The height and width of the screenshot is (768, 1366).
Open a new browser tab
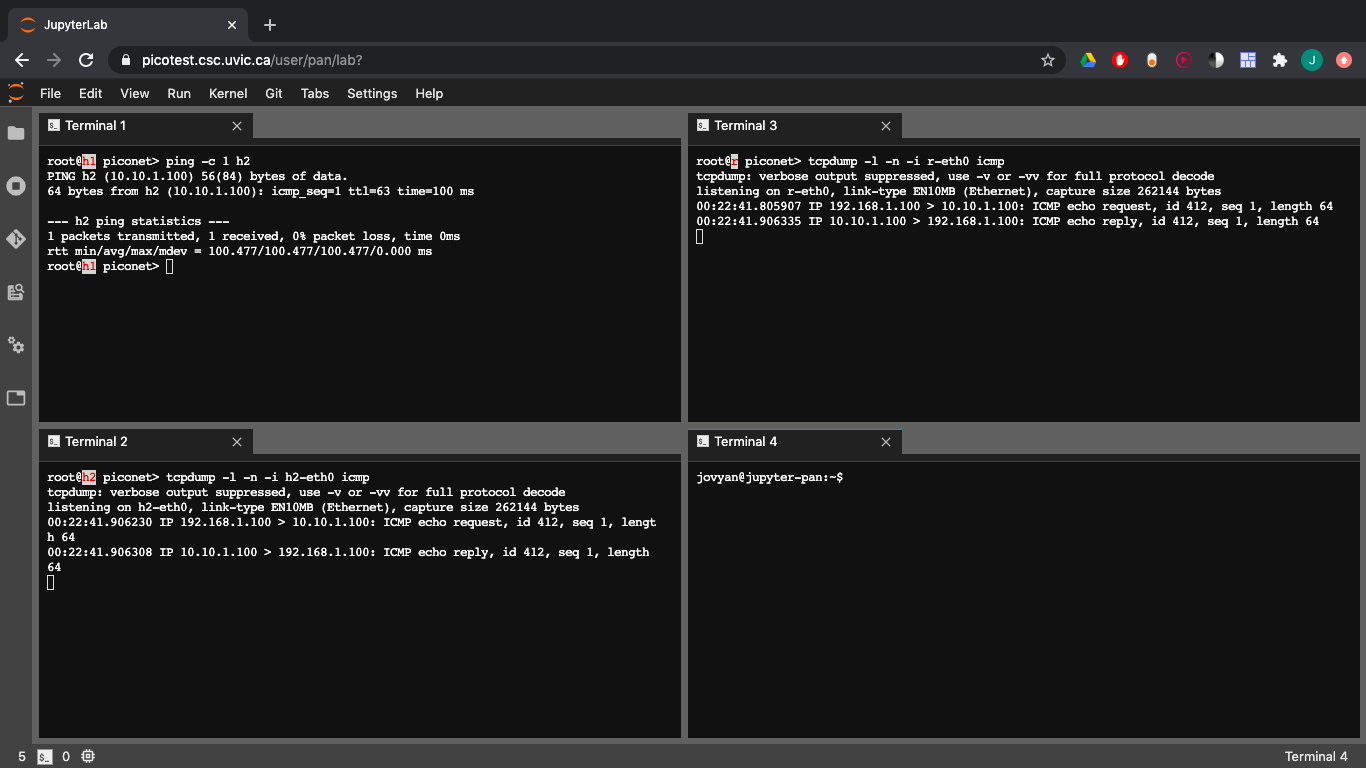tap(270, 25)
